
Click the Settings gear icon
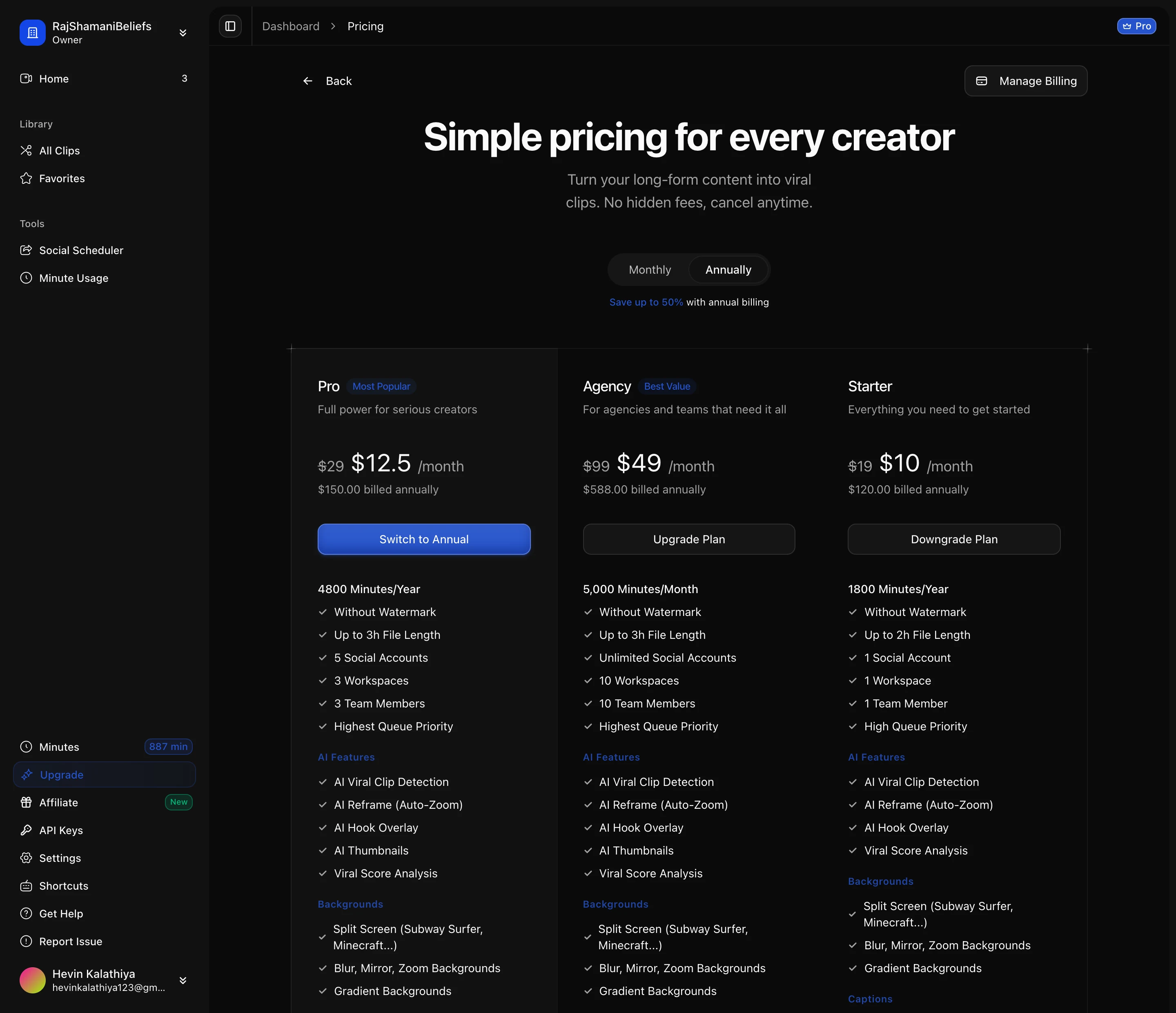(x=26, y=858)
